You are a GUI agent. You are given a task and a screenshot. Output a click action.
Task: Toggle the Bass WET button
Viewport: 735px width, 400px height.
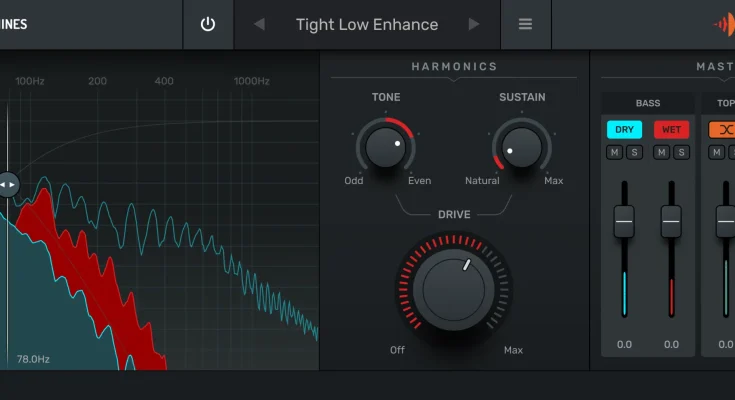[671, 130]
